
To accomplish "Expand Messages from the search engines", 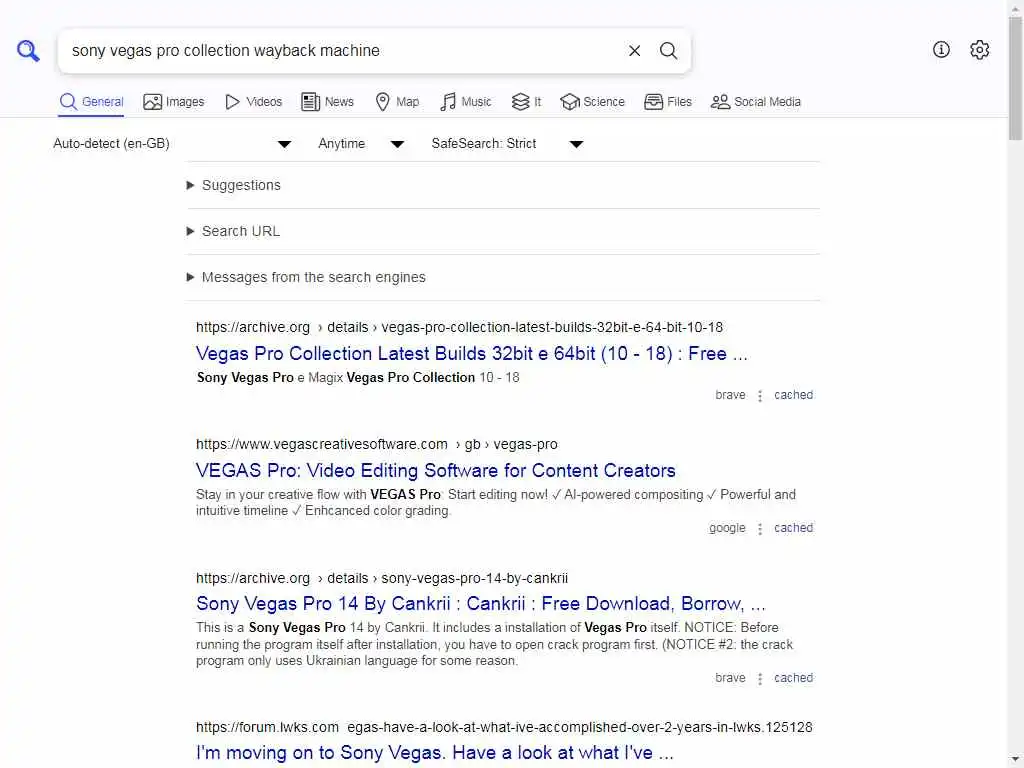I will pos(503,277).
